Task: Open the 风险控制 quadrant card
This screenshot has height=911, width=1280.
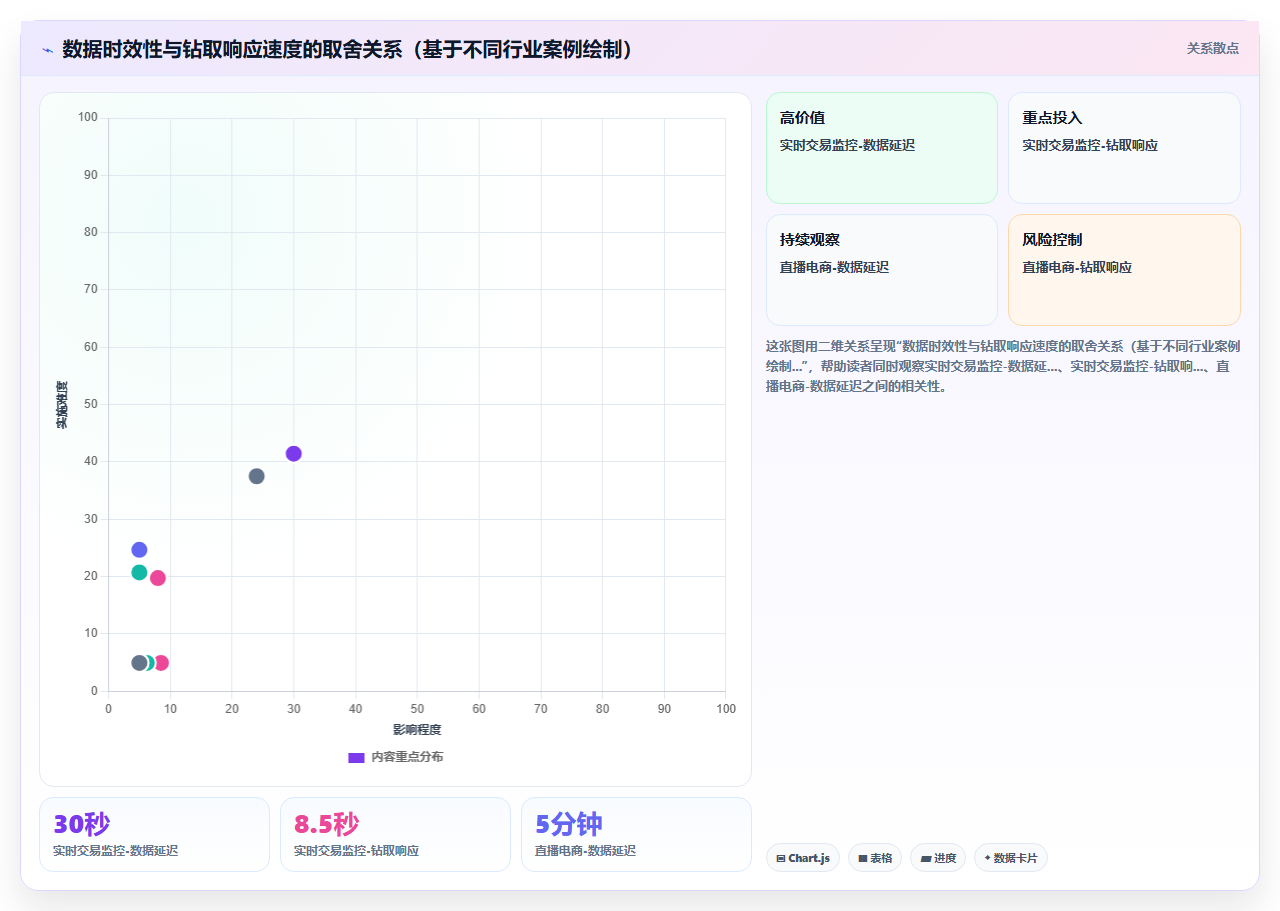Action: coord(1124,270)
